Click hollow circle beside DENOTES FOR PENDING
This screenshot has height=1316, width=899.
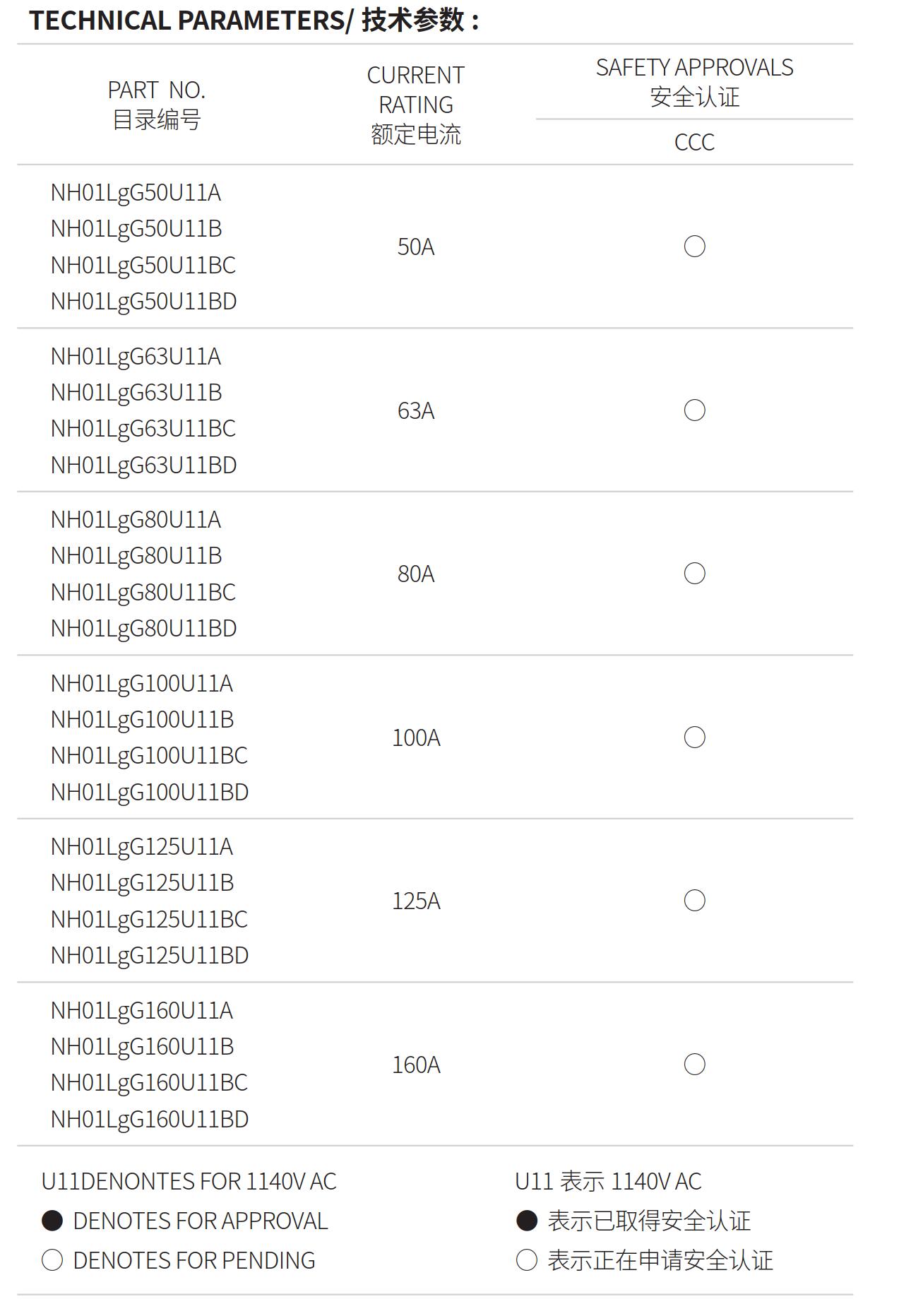coord(52,1260)
